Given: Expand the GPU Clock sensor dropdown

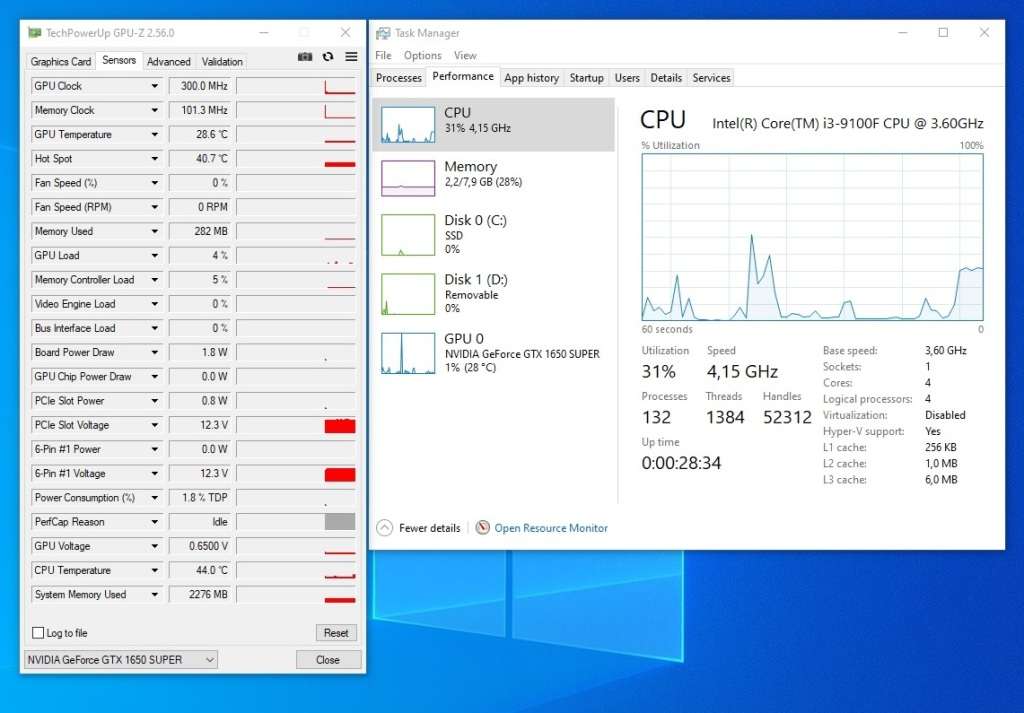Looking at the screenshot, I should click(x=154, y=86).
